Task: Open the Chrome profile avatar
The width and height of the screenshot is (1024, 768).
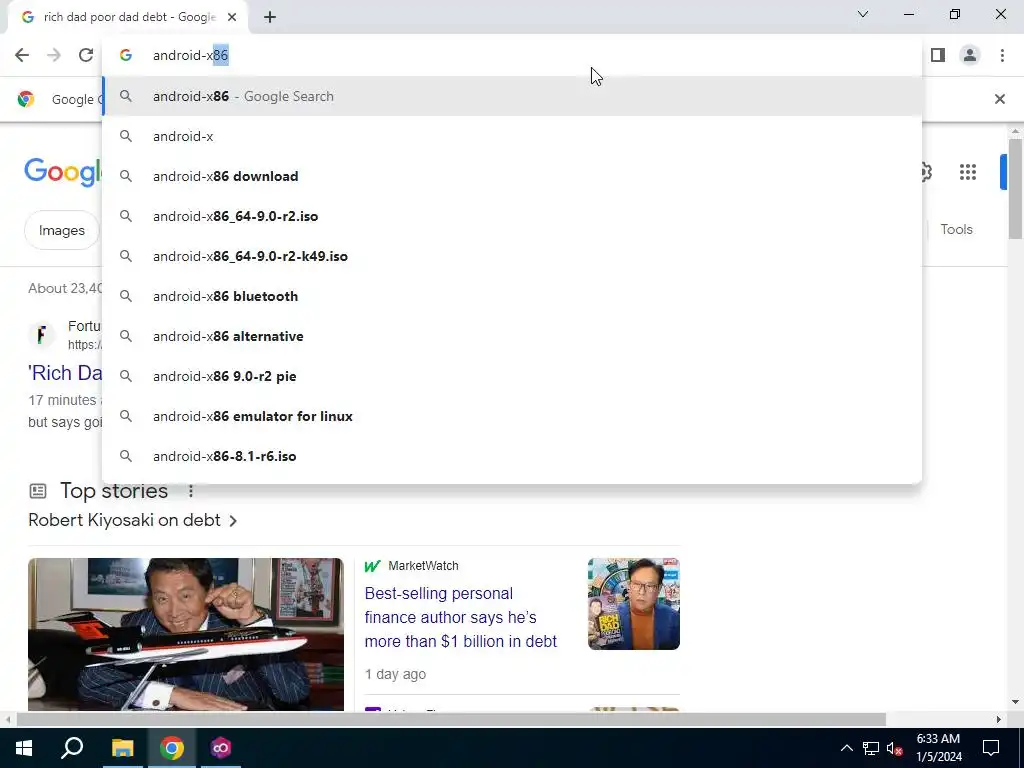Action: 970,56
